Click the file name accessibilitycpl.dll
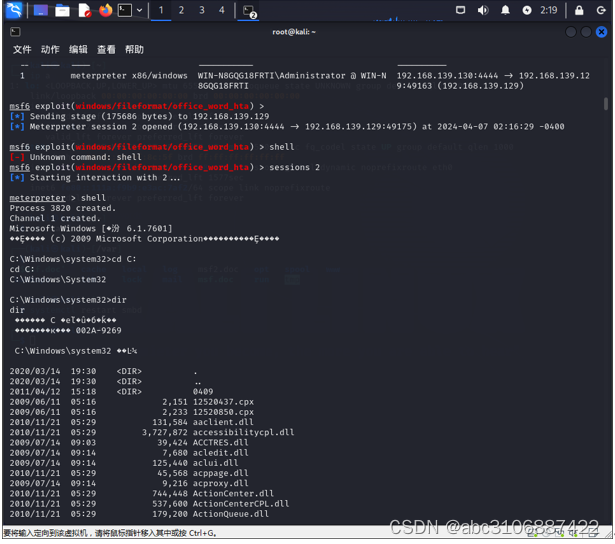 [244, 433]
